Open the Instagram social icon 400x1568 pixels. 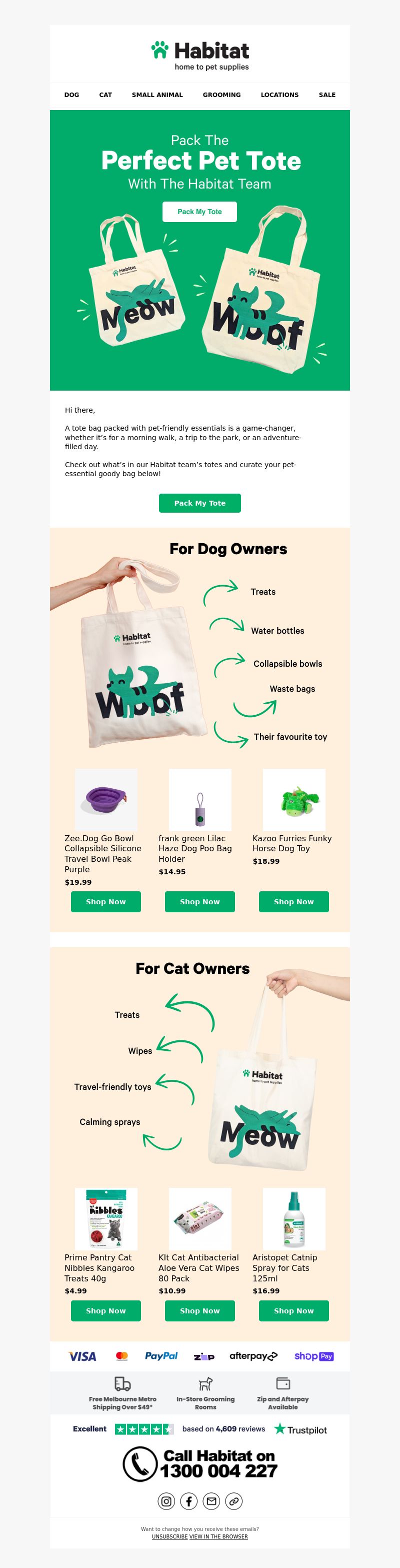click(x=166, y=1501)
